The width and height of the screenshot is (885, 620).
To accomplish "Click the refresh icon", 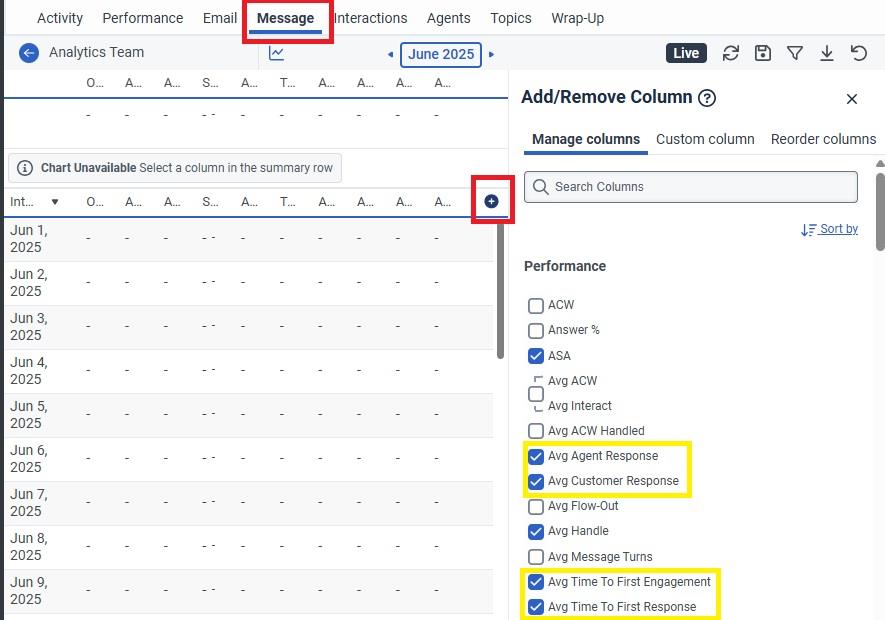I will coord(731,53).
